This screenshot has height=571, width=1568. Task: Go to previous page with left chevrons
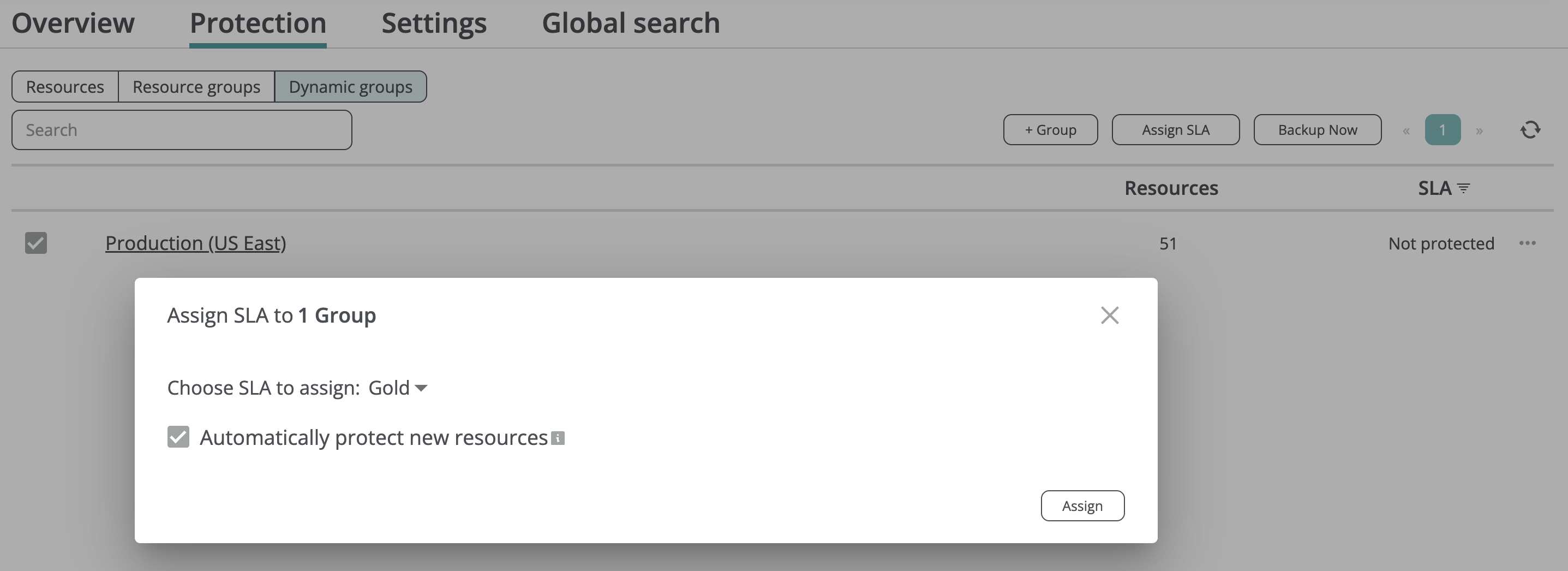(x=1406, y=131)
